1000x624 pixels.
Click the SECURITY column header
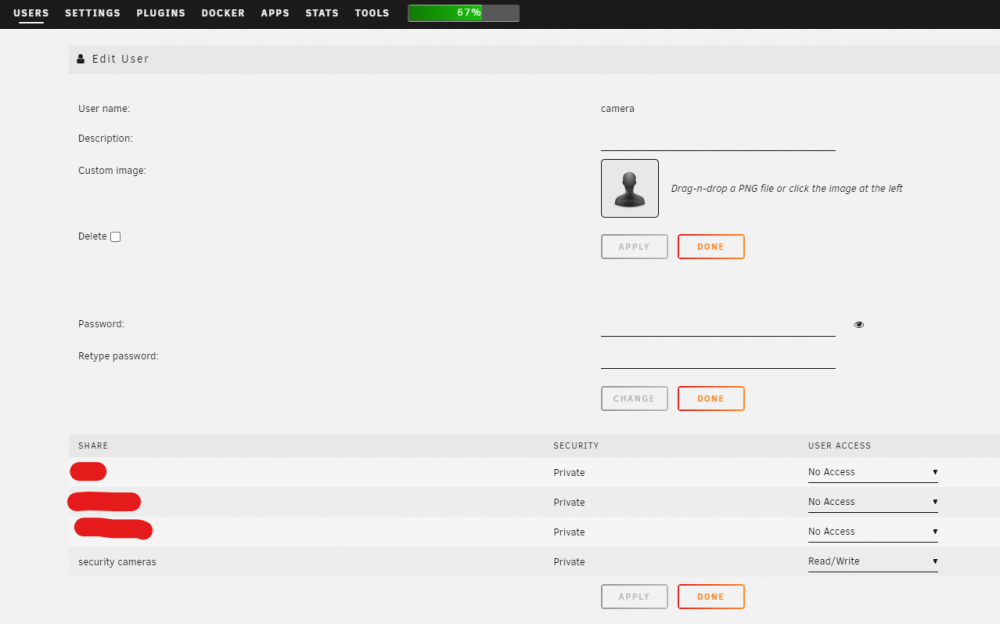tap(576, 445)
